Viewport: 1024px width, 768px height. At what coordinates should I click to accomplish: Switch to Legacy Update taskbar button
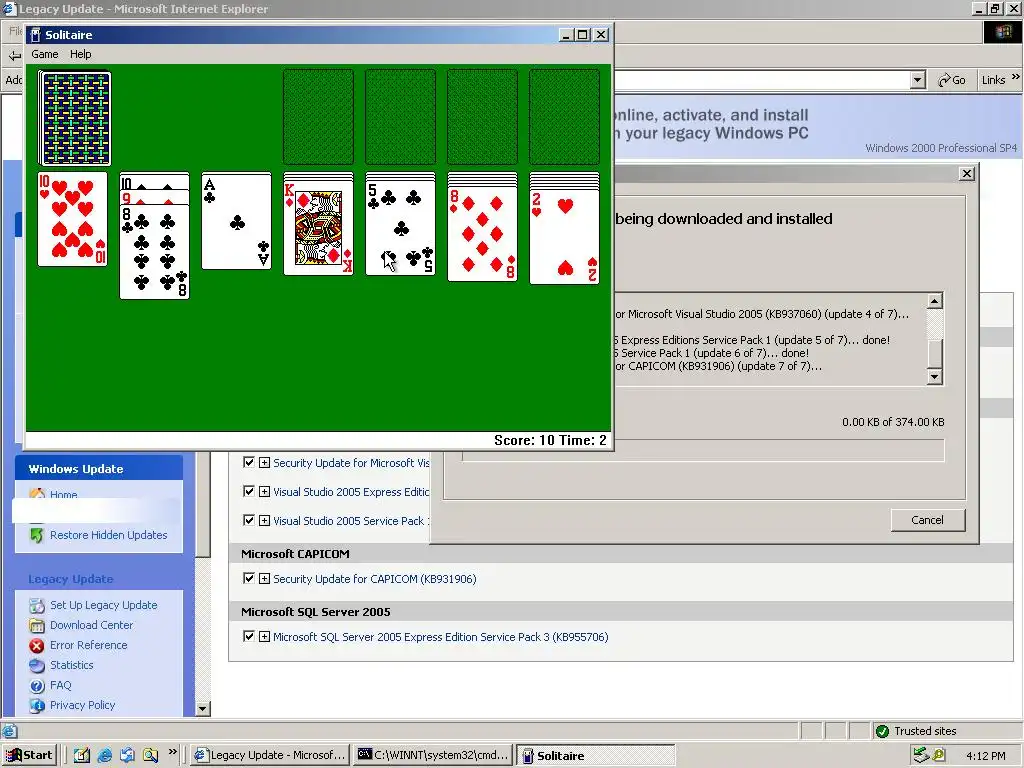[x=270, y=755]
